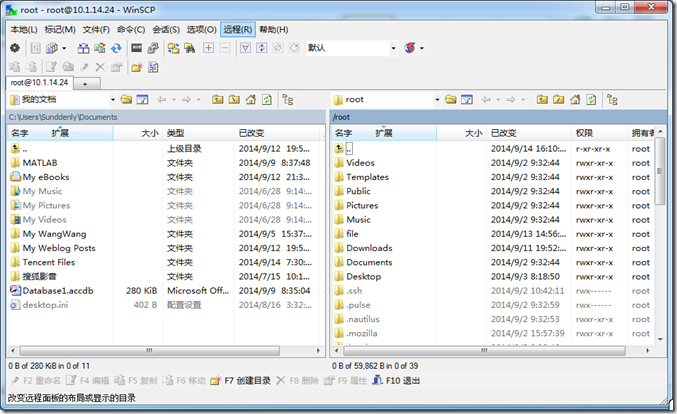Click F10 退出 button

click(396, 380)
